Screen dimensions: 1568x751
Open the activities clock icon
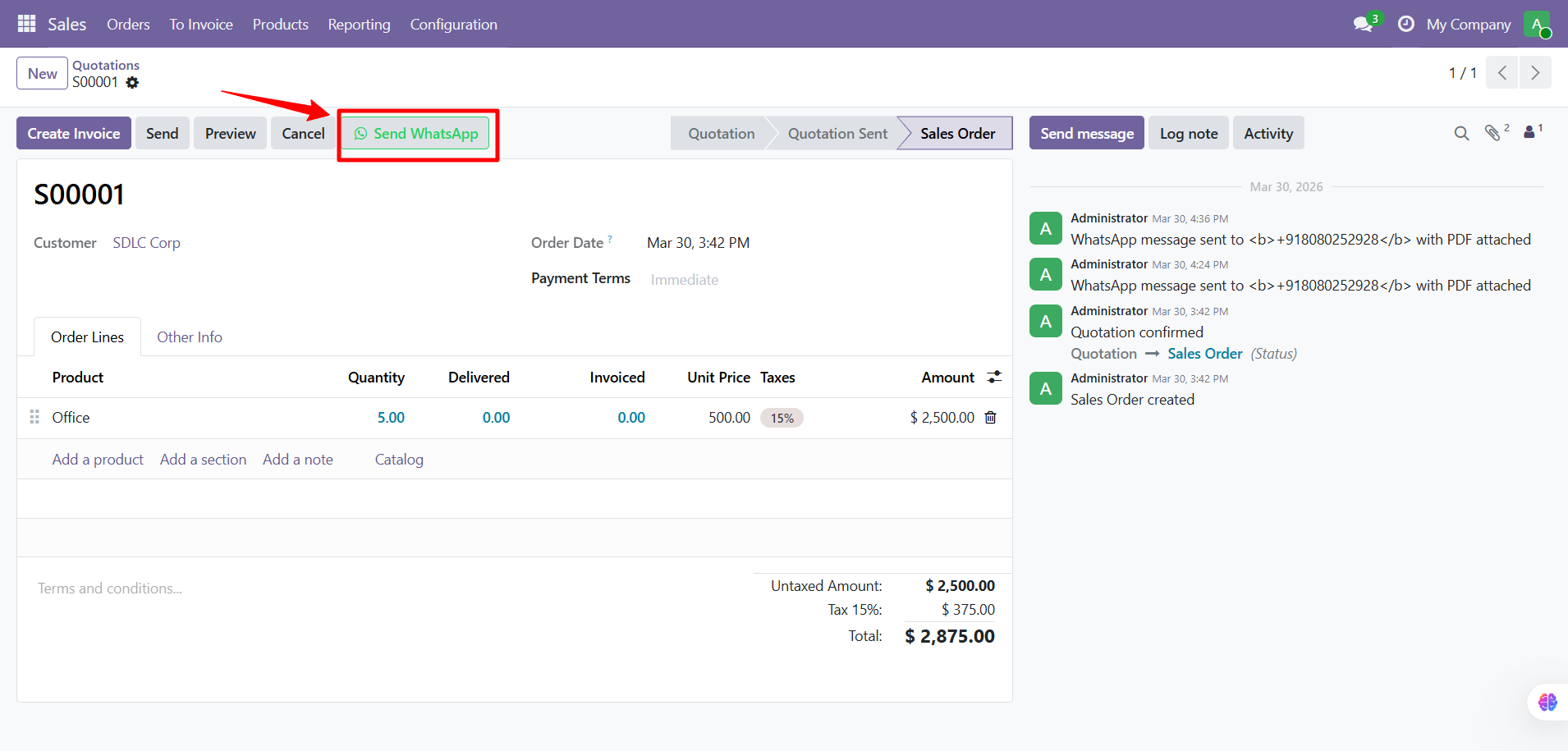point(1406,24)
